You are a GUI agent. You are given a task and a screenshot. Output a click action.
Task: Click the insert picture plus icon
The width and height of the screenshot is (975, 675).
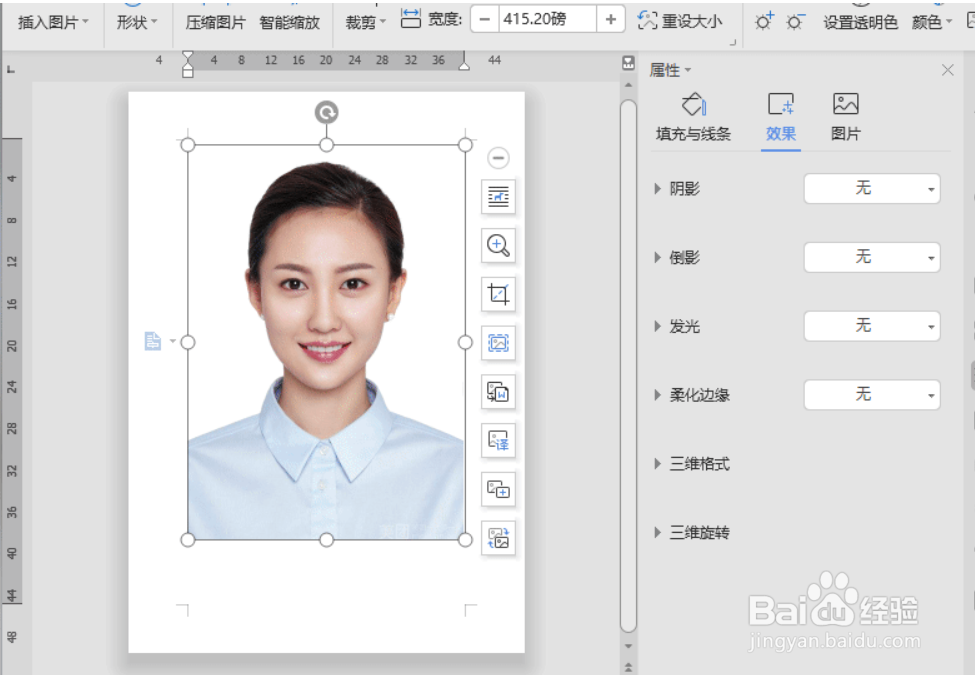(x=498, y=489)
